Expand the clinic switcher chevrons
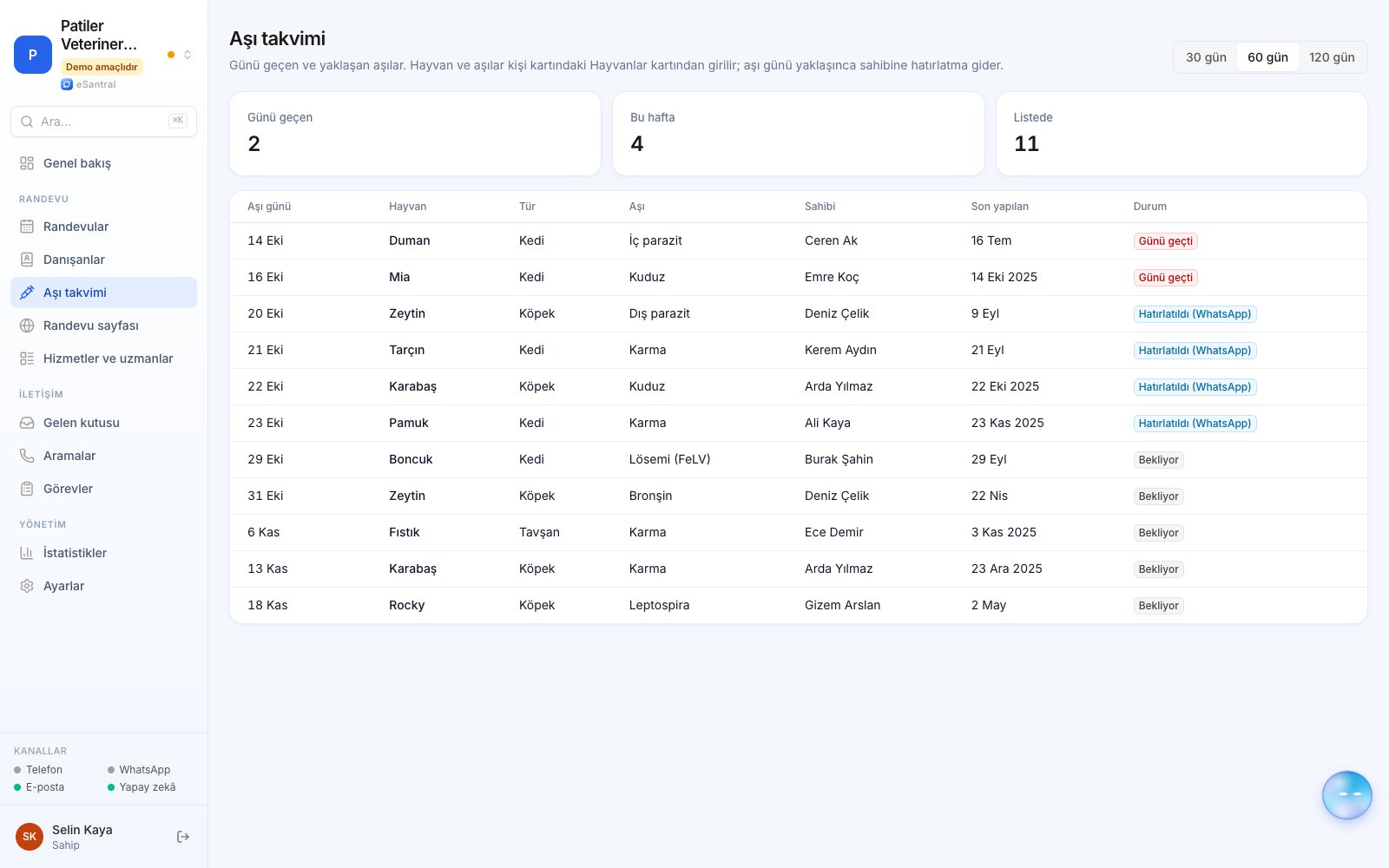Viewport: 1389px width, 868px height. coord(187,55)
